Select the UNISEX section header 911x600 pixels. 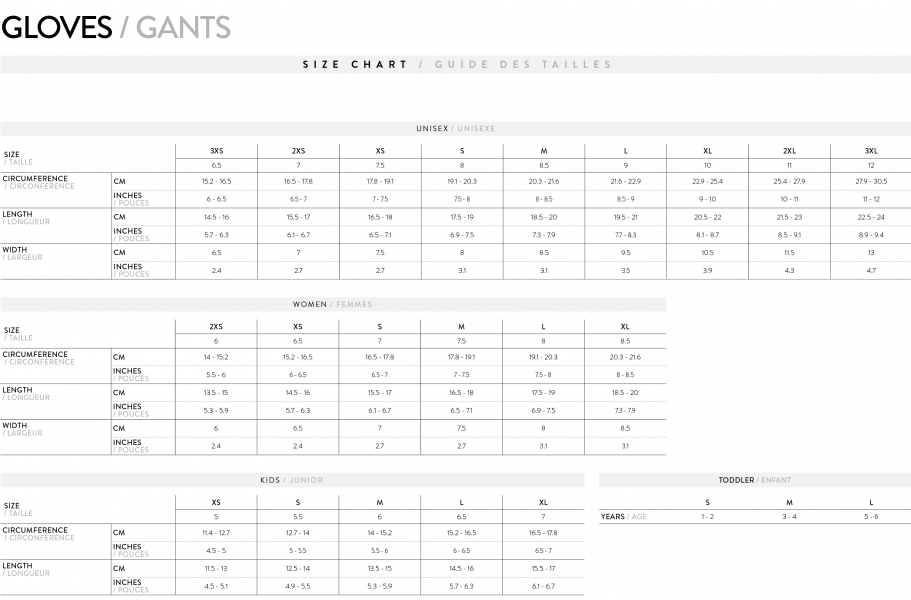pyautogui.click(x=456, y=129)
